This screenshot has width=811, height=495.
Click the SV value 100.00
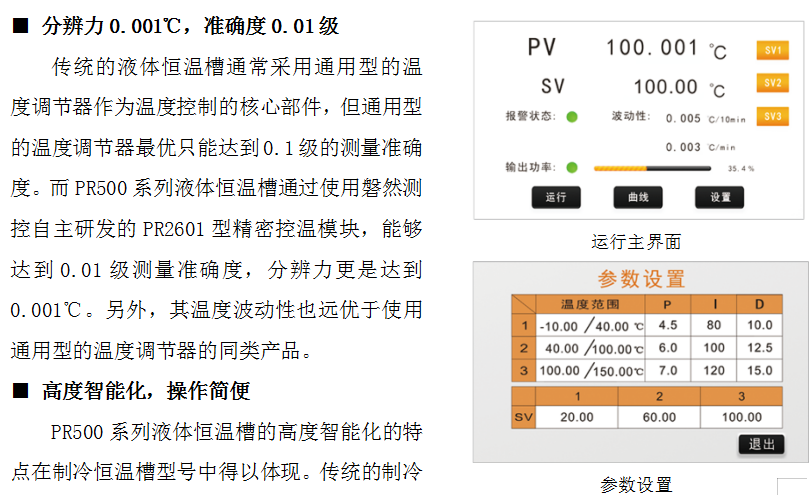pos(666,86)
